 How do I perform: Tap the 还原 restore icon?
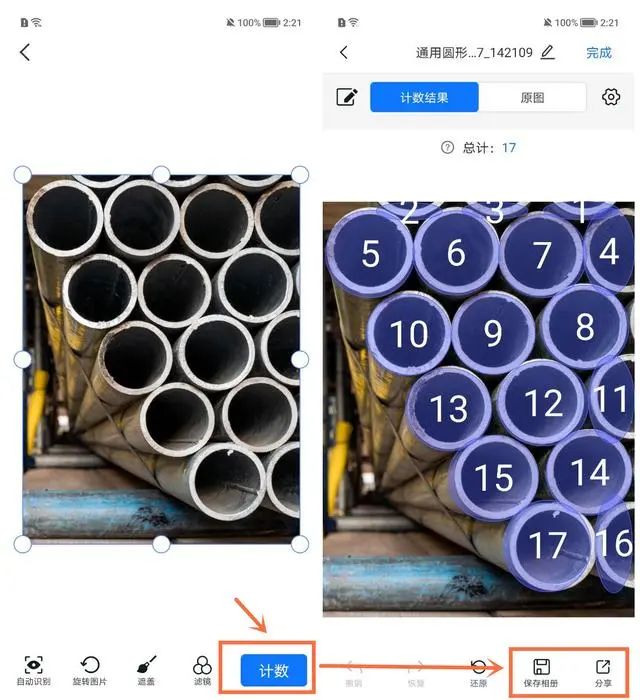[x=478, y=672]
